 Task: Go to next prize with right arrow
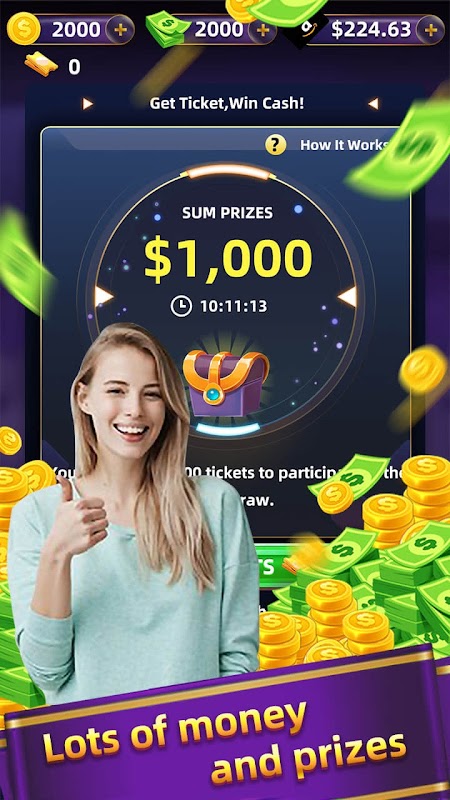(x=347, y=296)
